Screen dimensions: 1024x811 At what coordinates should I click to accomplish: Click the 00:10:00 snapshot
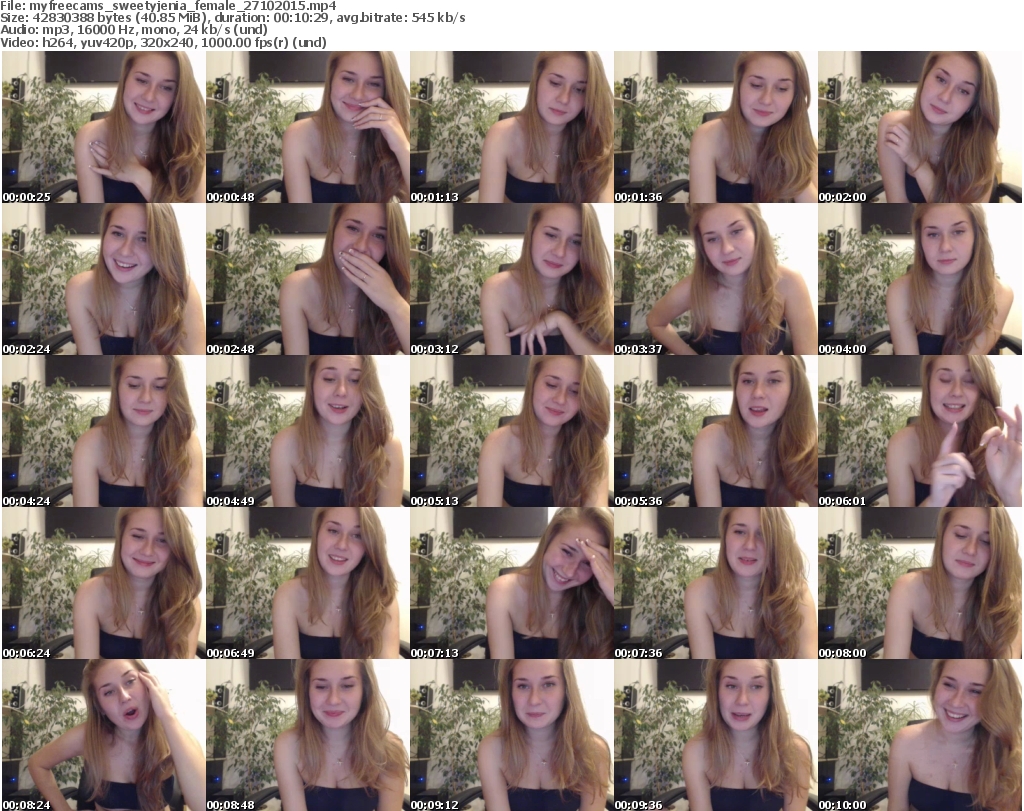pos(920,735)
